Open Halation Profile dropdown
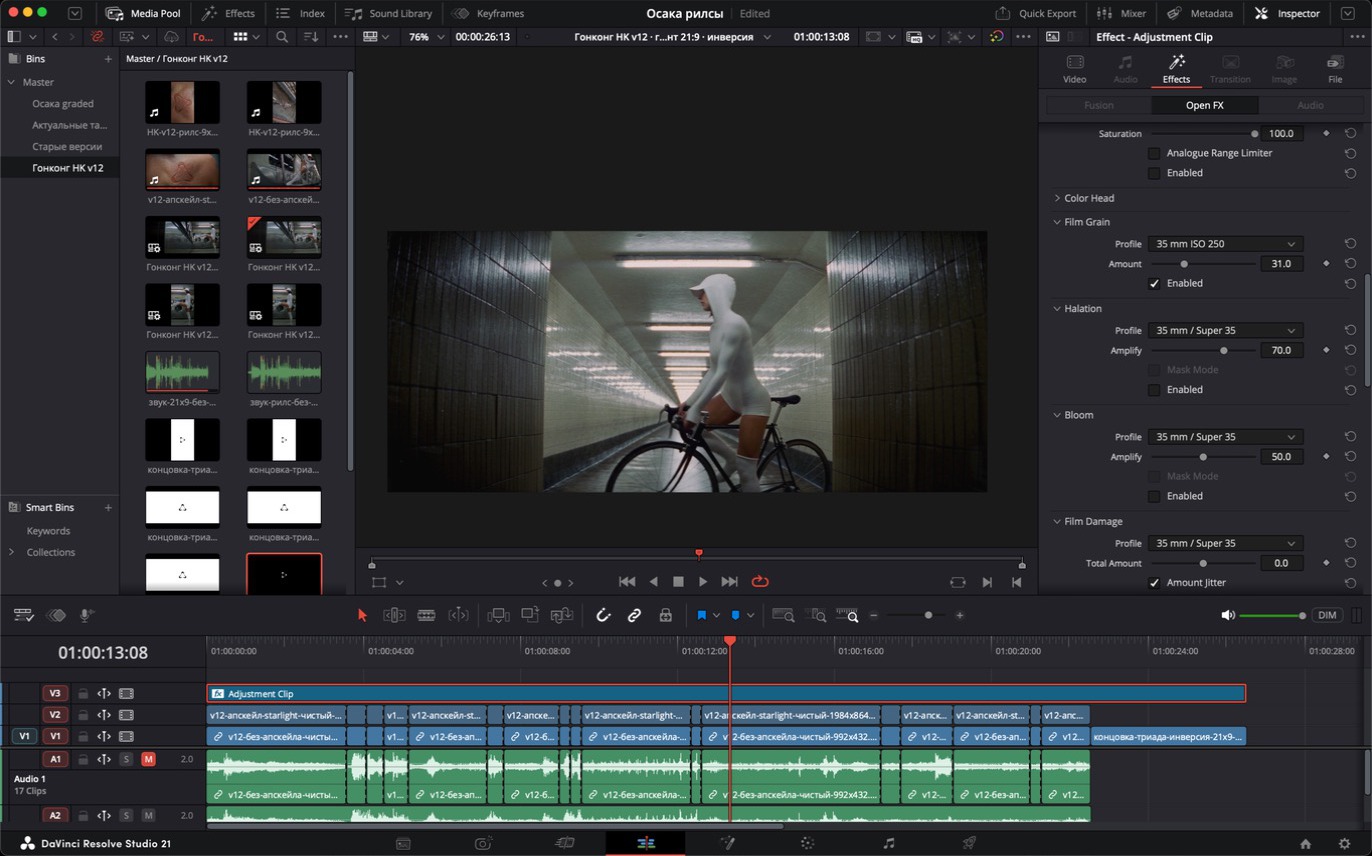 pyautogui.click(x=1225, y=330)
